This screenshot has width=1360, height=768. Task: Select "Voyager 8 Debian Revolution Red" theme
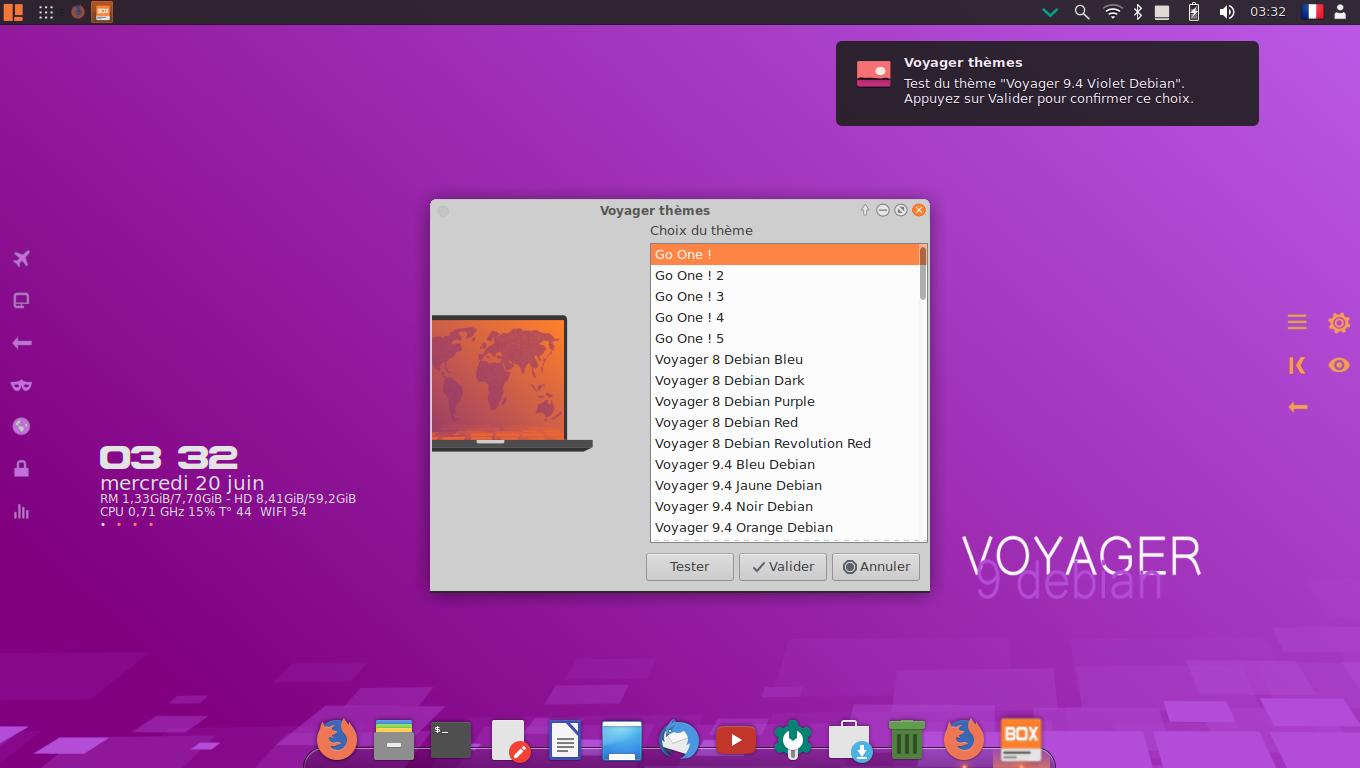pyautogui.click(x=785, y=444)
